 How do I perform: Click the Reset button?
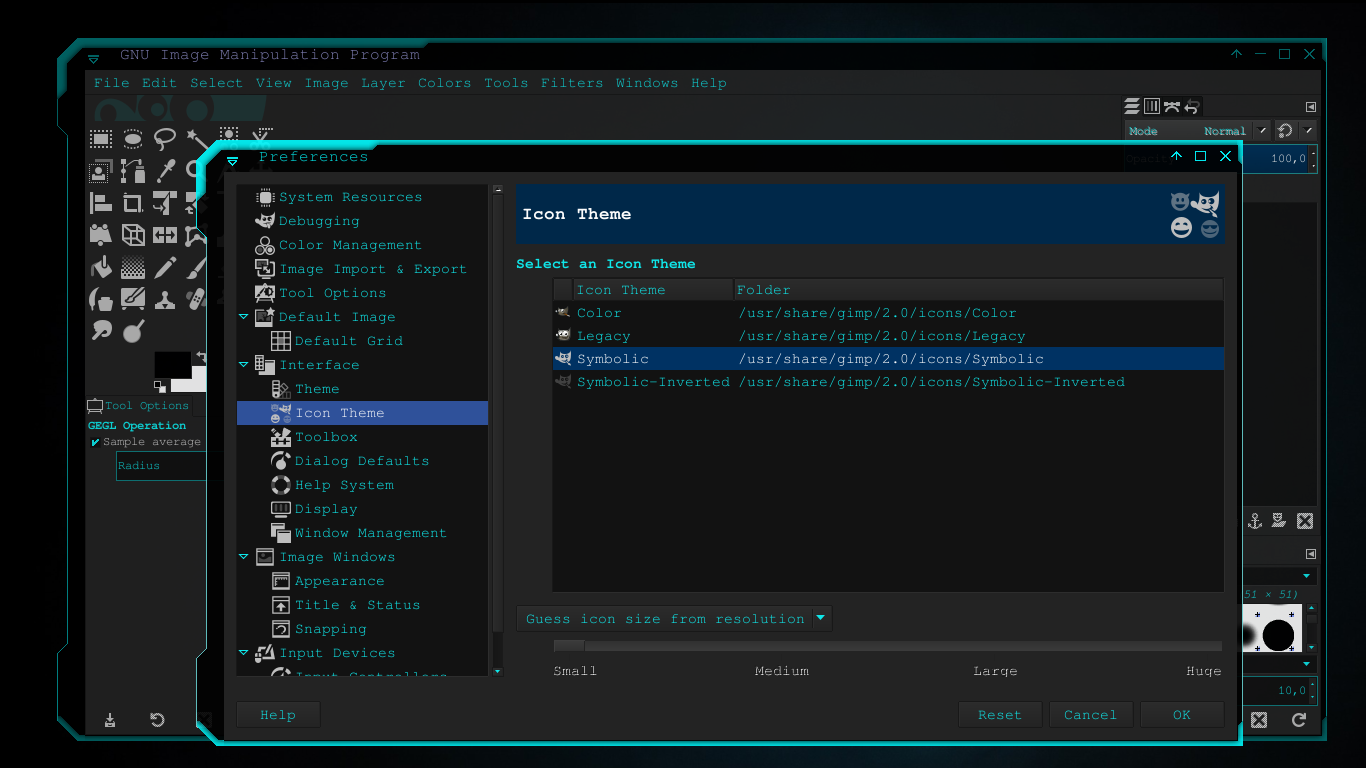tap(1000, 715)
